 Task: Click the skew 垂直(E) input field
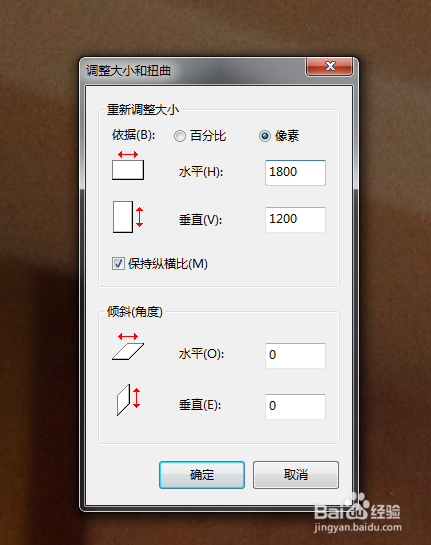295,406
